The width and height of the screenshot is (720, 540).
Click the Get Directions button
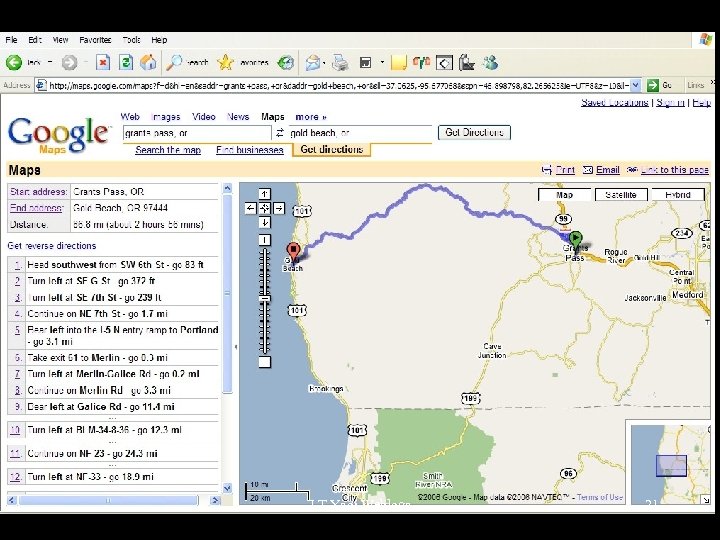tap(474, 133)
